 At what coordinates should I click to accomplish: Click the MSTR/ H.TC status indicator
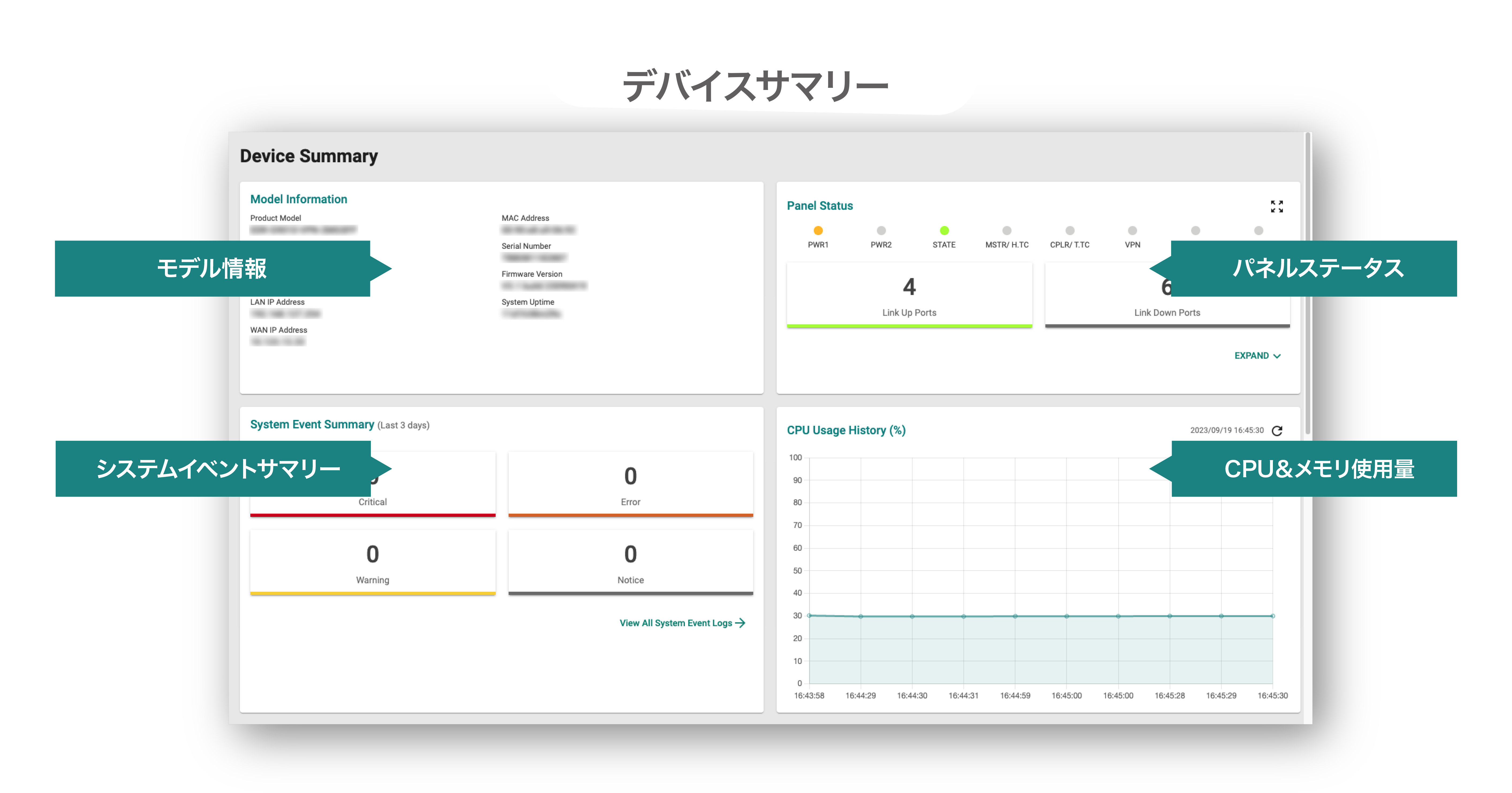(x=1007, y=231)
